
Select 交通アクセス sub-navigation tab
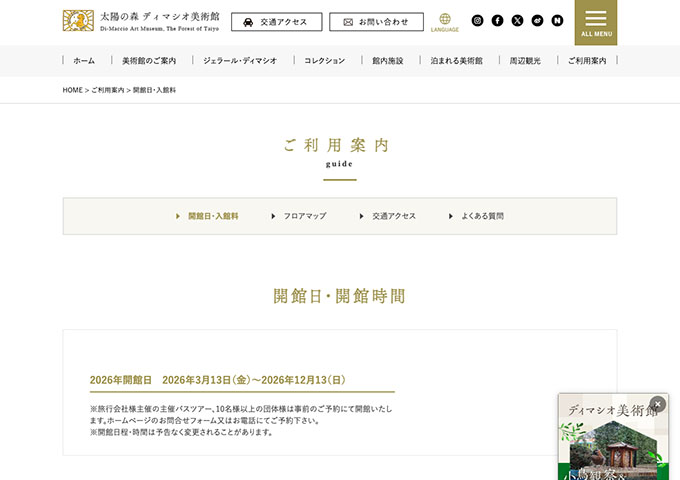388,216
